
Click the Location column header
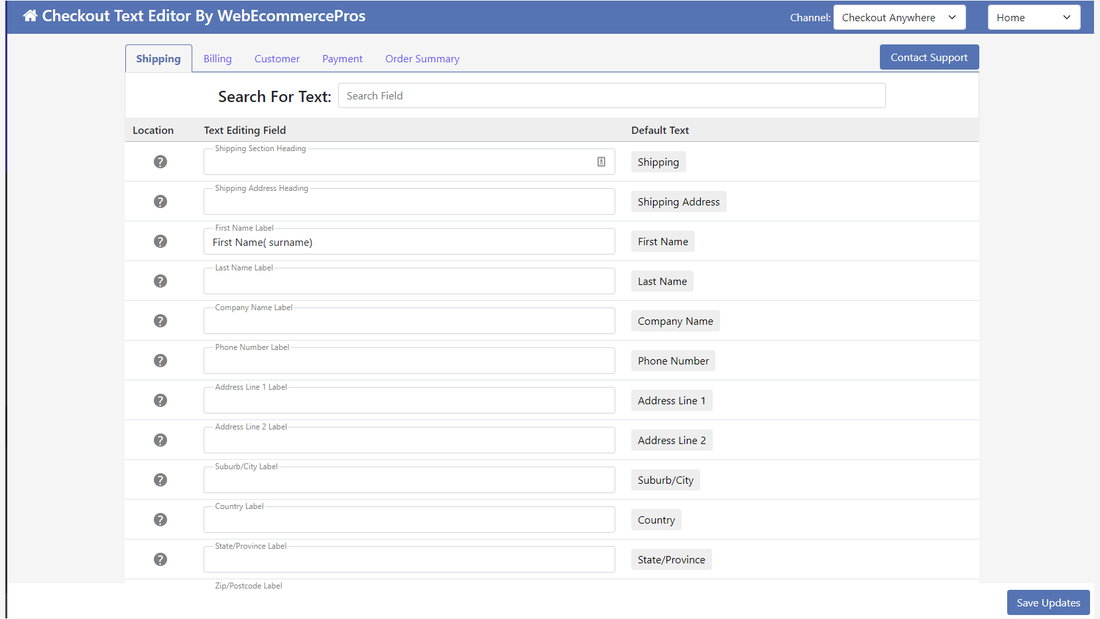tap(153, 130)
